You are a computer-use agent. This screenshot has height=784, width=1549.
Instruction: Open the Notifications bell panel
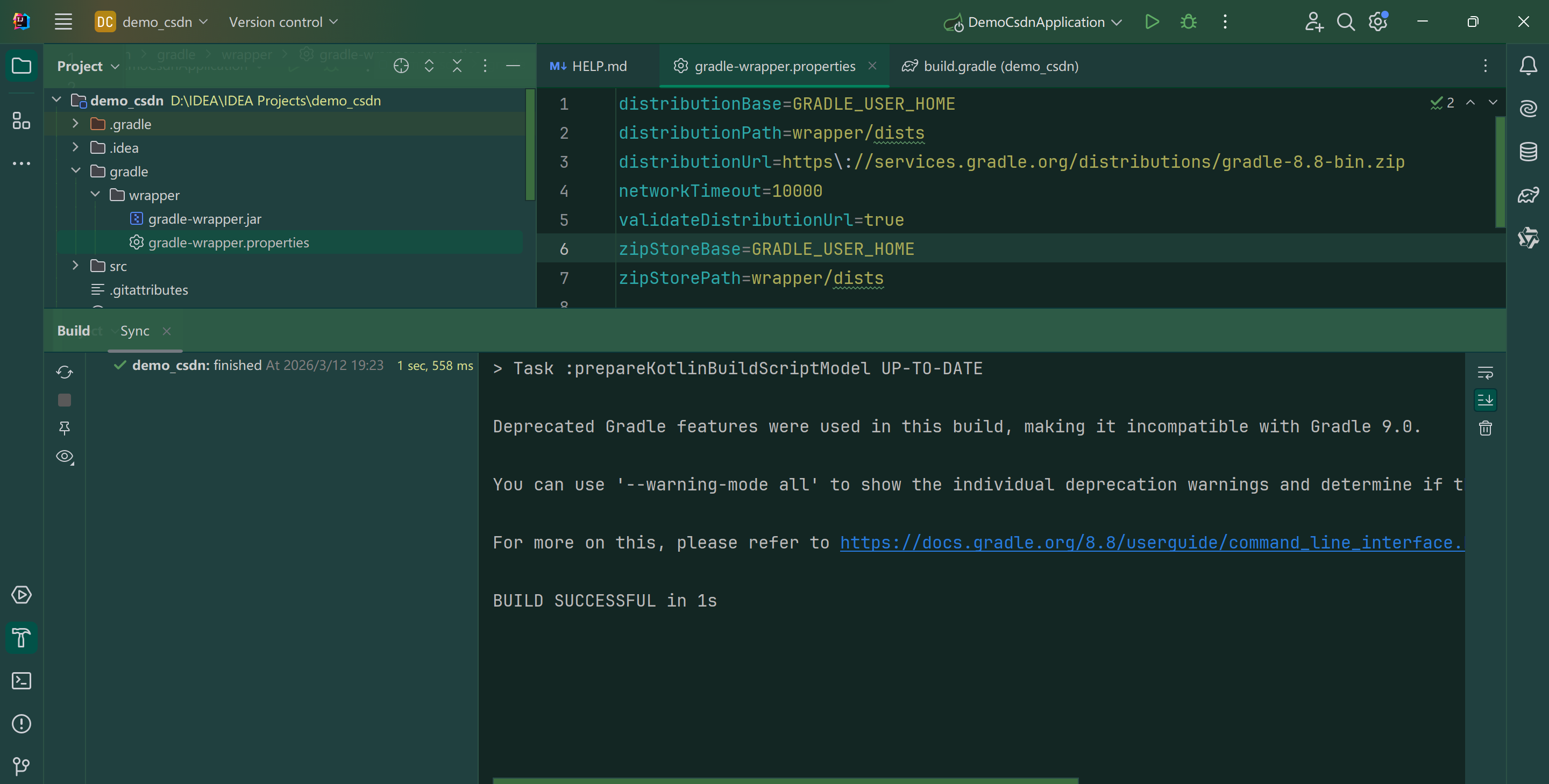1528,66
